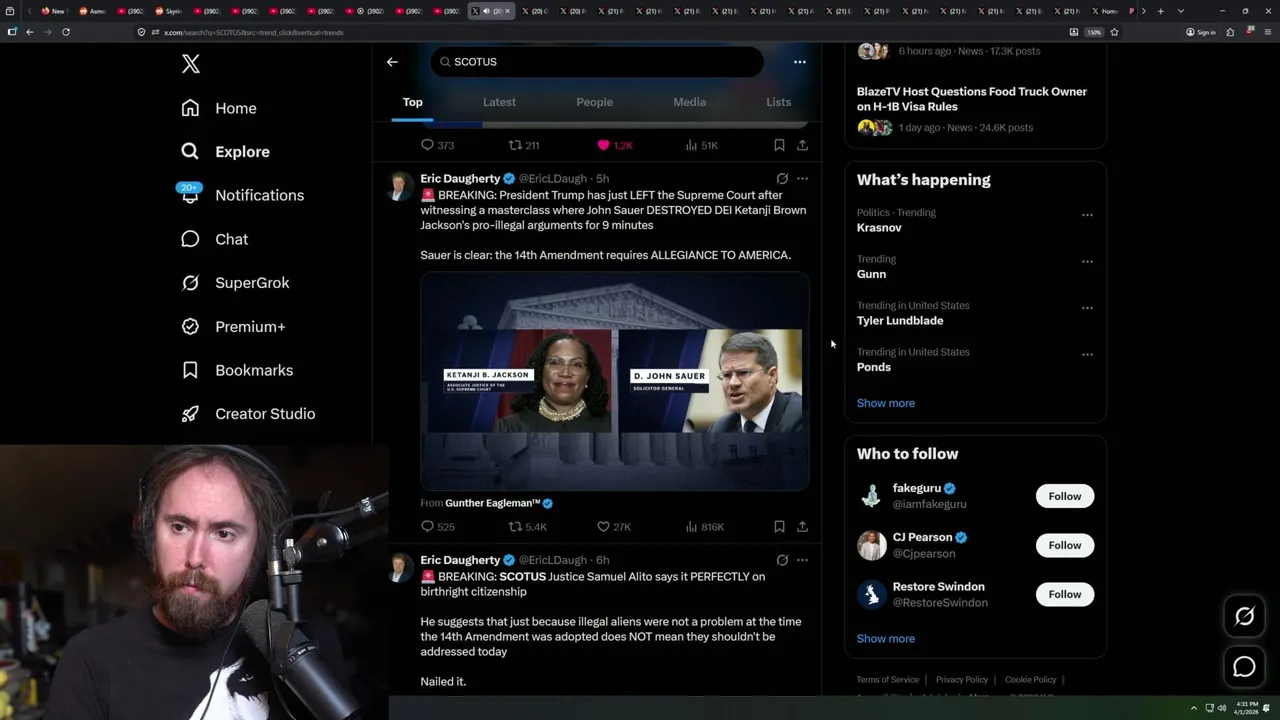Viewport: 1280px width, 720px height.
Task: Open options for the Gunn trend
Action: [x=1087, y=262]
